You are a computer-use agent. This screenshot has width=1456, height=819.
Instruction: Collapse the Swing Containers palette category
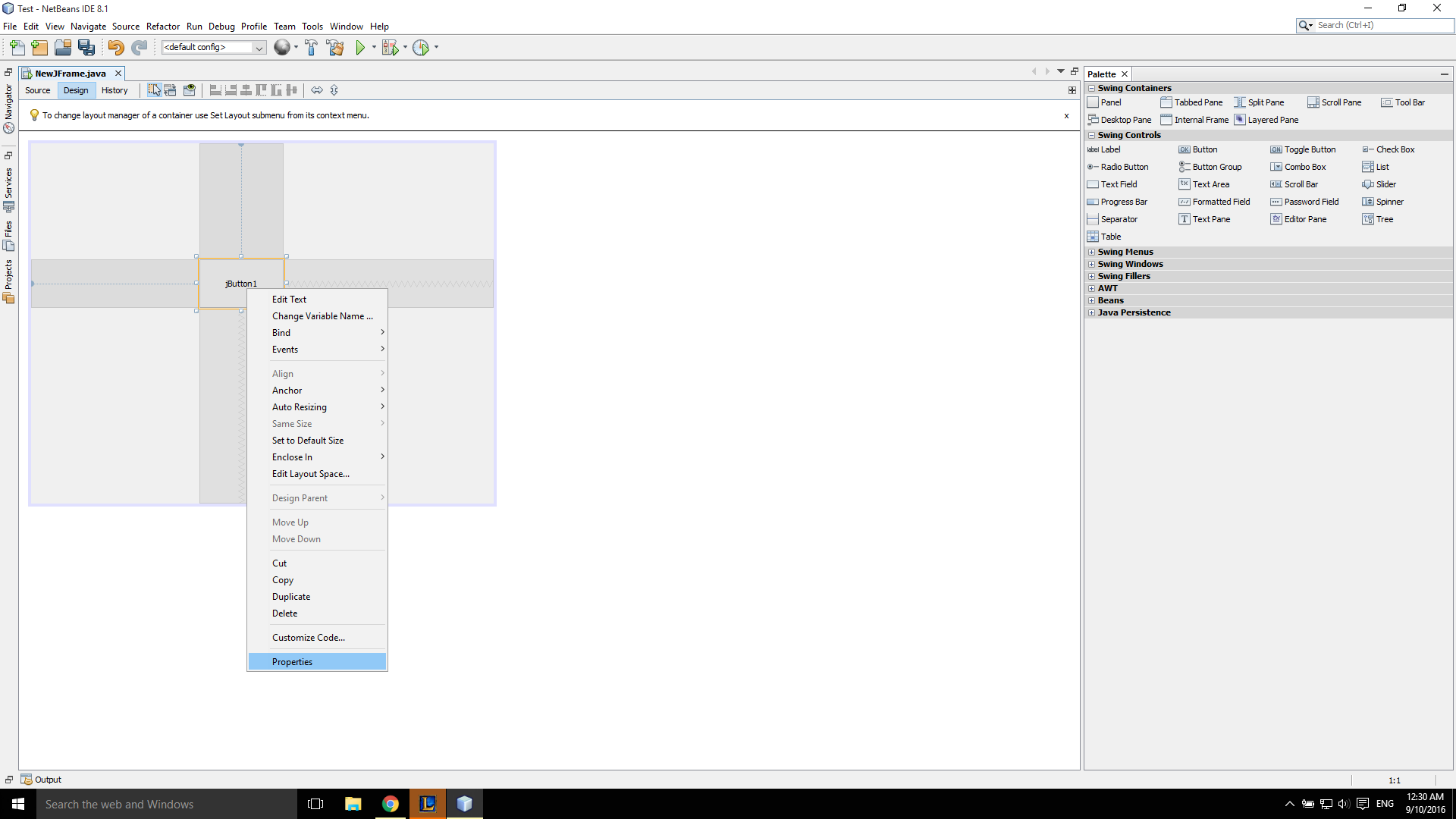1091,89
